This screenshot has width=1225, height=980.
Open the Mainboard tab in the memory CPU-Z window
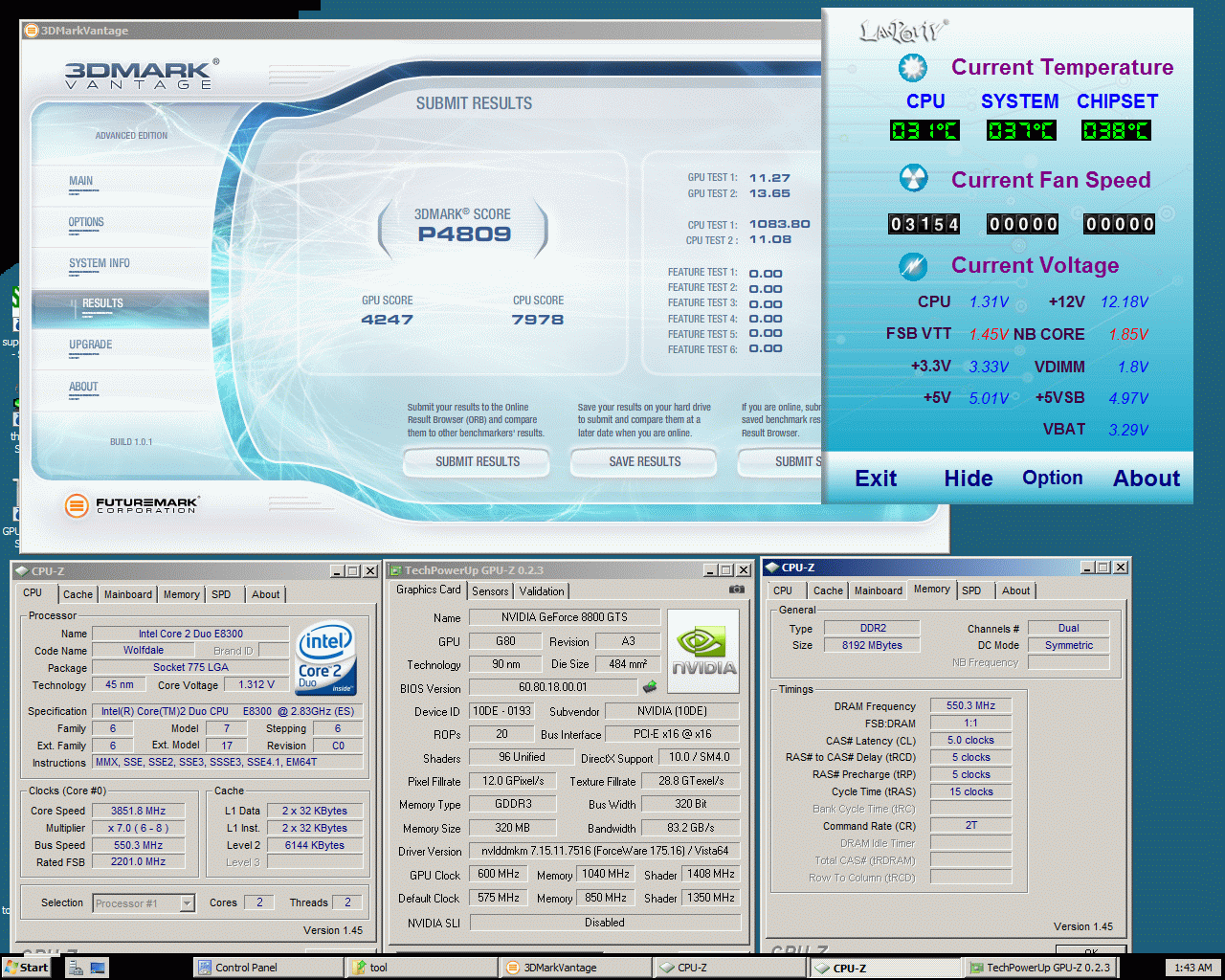(879, 590)
